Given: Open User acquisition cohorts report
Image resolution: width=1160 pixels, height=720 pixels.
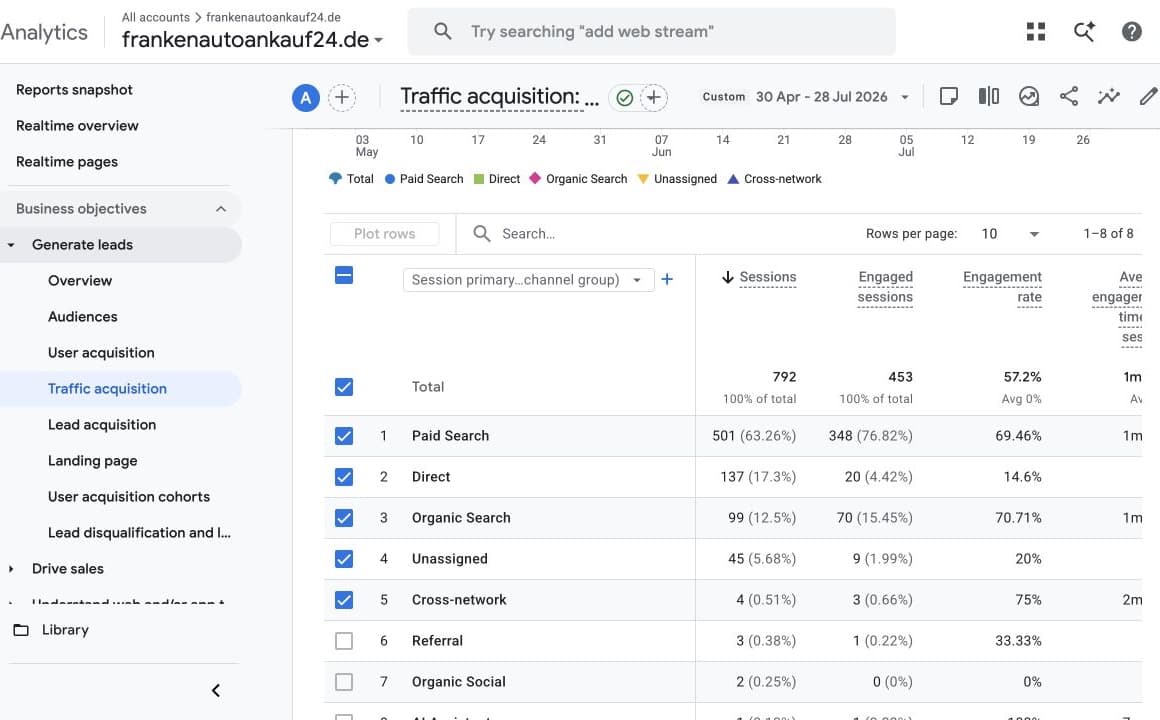Looking at the screenshot, I should click(129, 497).
